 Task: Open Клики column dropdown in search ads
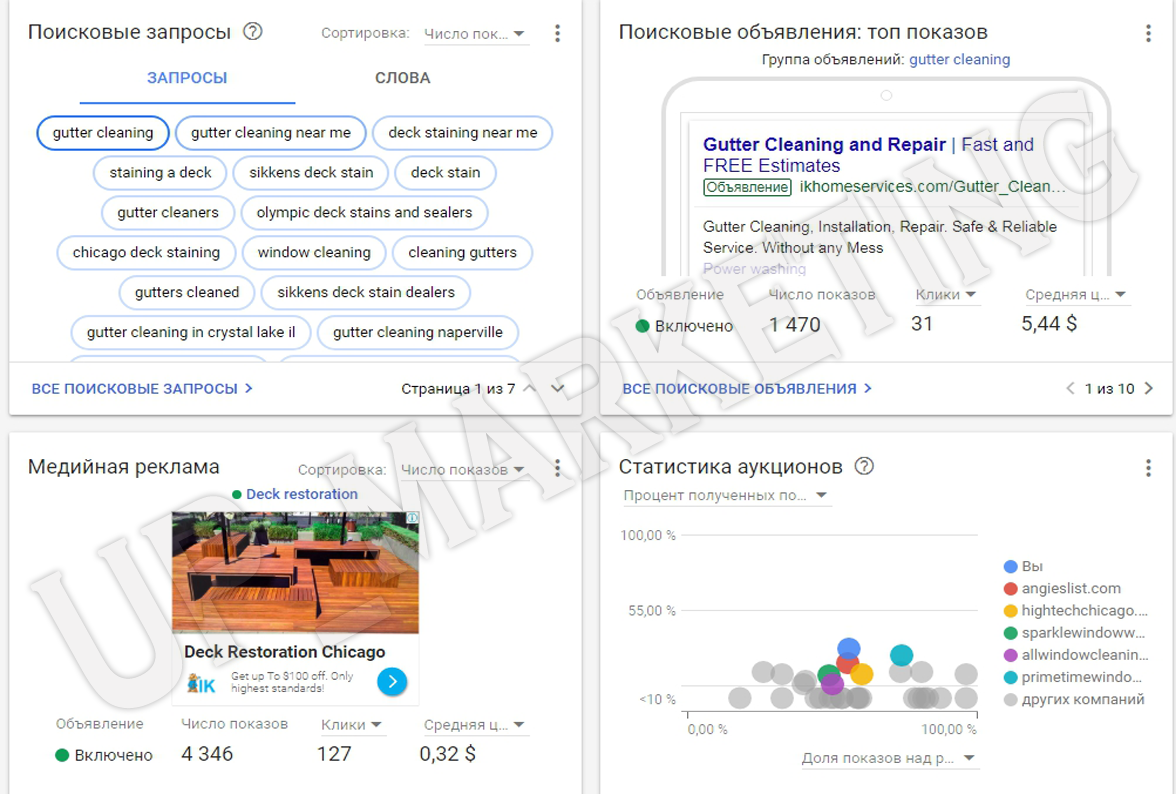[x=946, y=295]
